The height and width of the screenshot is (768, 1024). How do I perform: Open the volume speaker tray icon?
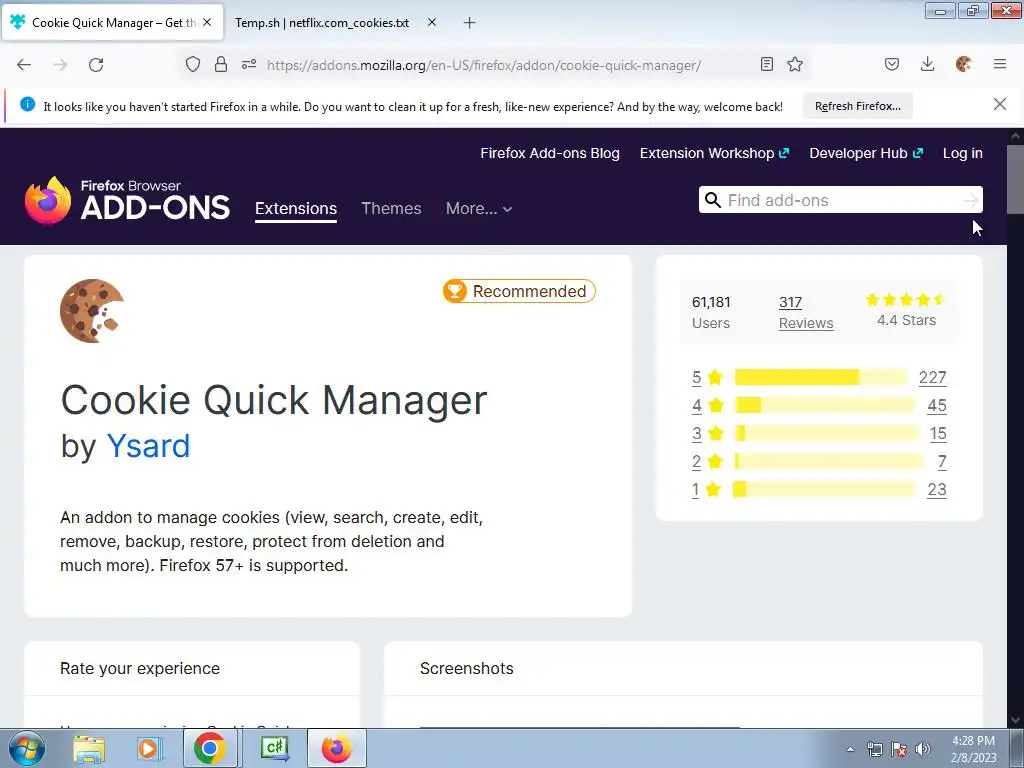tap(923, 749)
